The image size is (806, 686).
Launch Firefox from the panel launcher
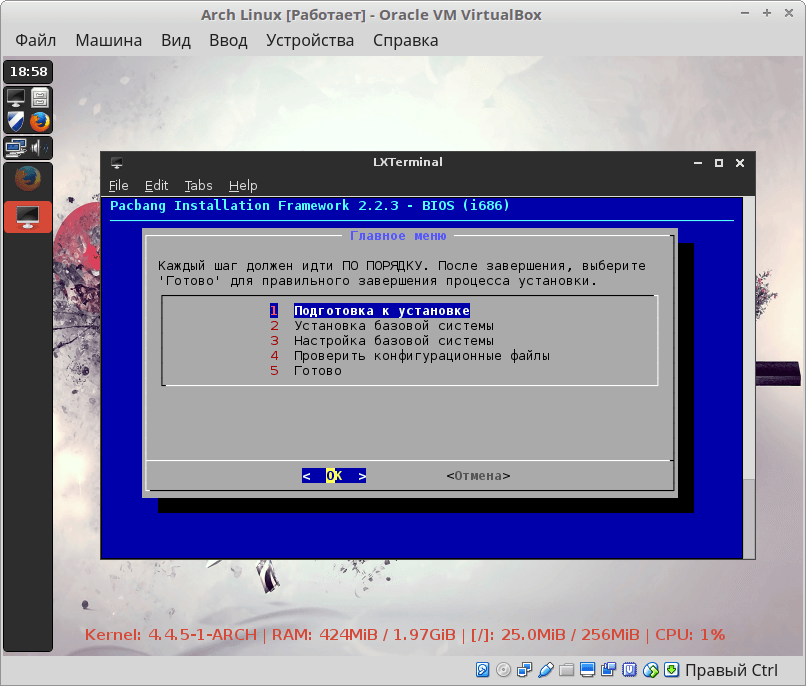pos(40,122)
